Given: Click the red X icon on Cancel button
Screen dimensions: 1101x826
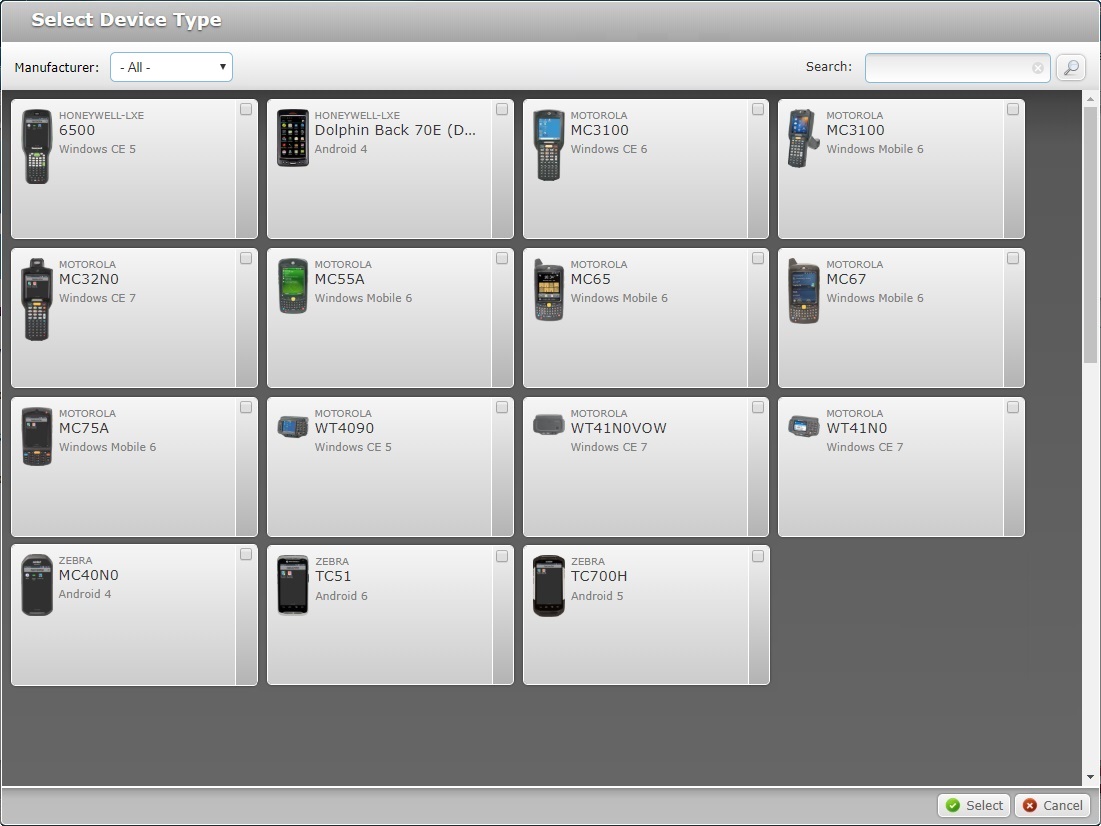Looking at the screenshot, I should click(1029, 805).
